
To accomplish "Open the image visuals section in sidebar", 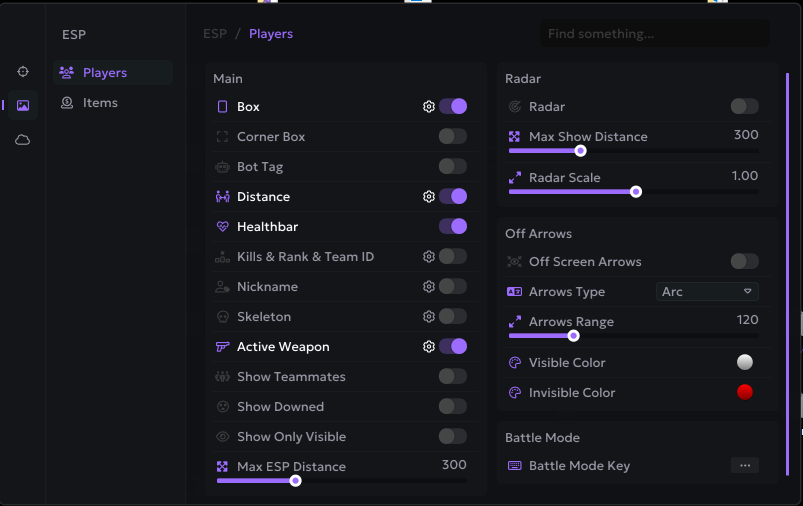I will (22, 105).
